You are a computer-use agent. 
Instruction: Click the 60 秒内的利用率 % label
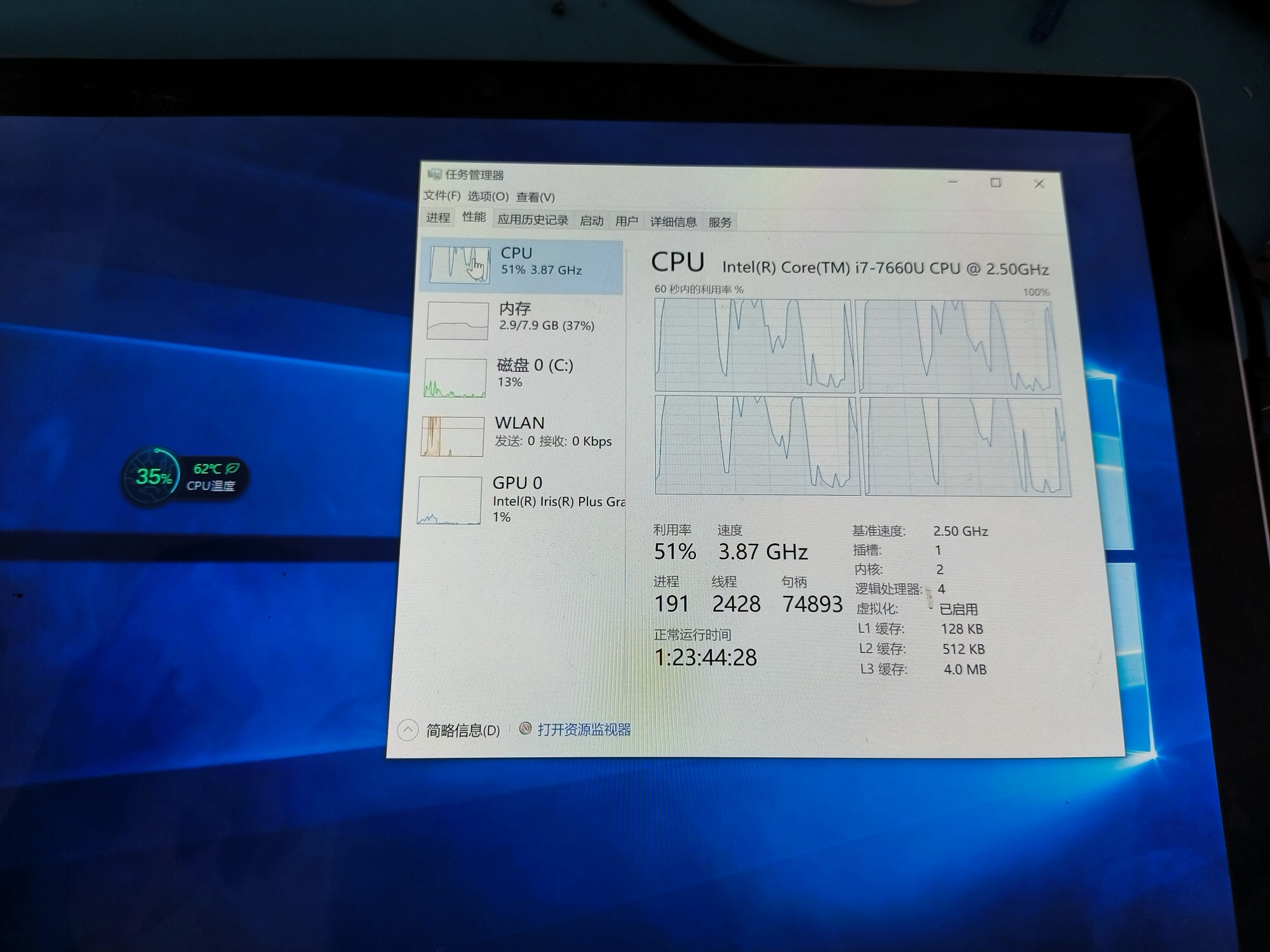tap(698, 289)
